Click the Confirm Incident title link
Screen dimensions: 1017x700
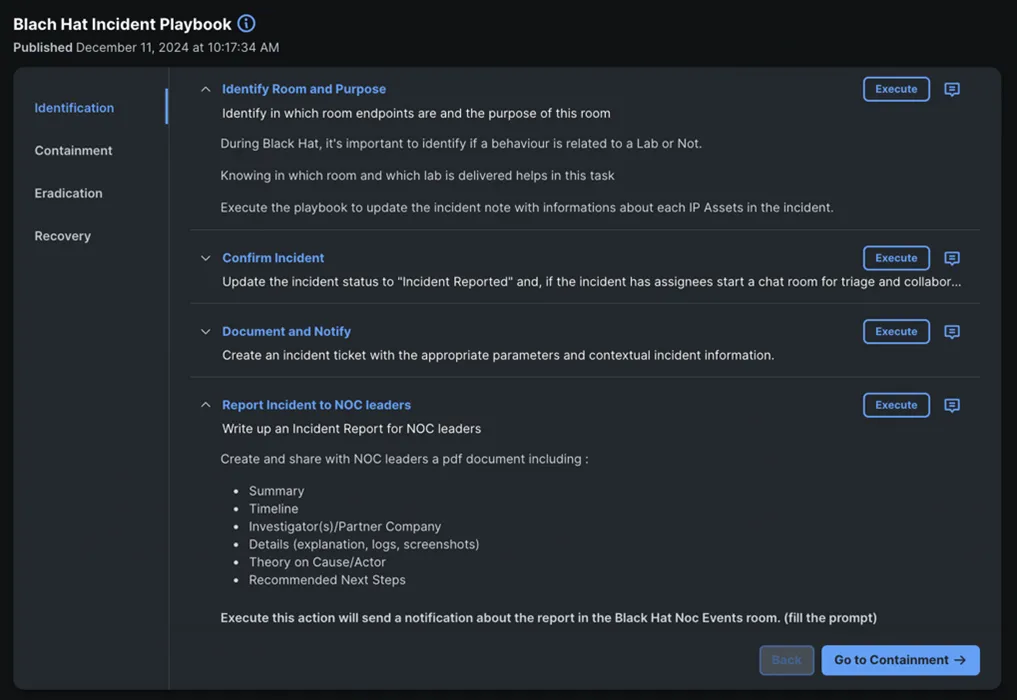click(x=273, y=258)
